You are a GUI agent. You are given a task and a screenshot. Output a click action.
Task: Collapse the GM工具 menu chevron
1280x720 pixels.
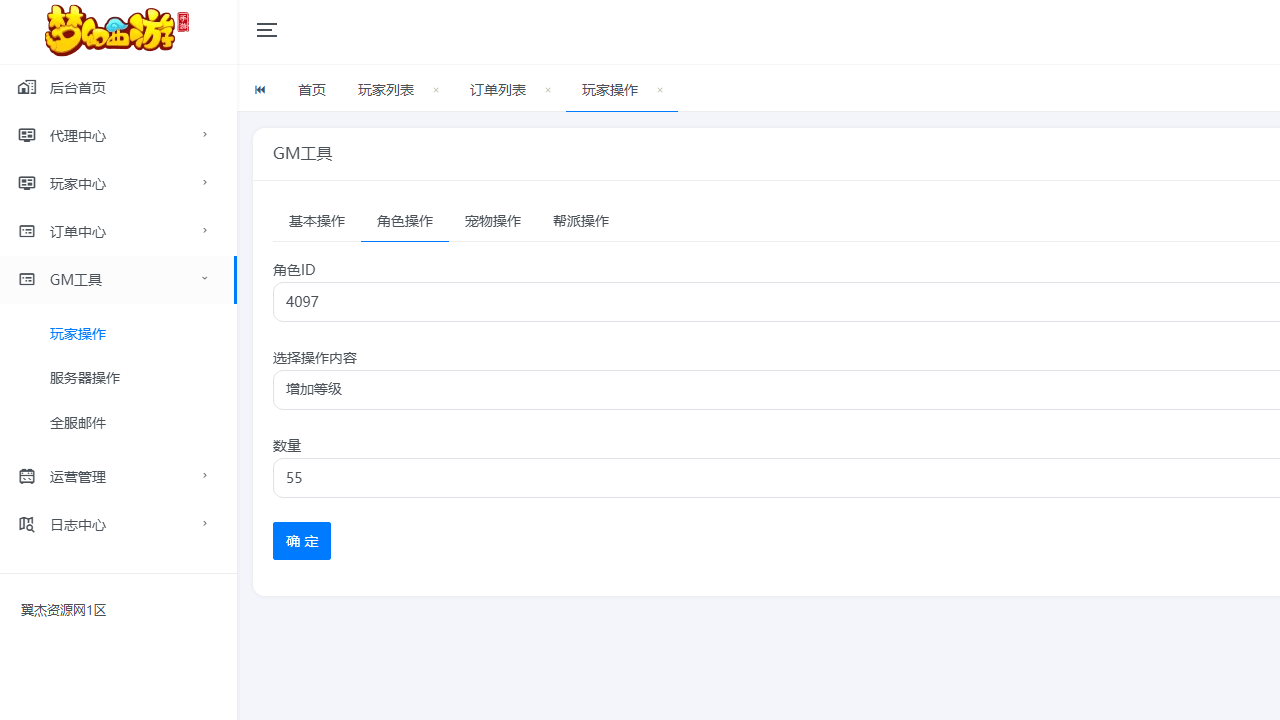[x=204, y=279]
